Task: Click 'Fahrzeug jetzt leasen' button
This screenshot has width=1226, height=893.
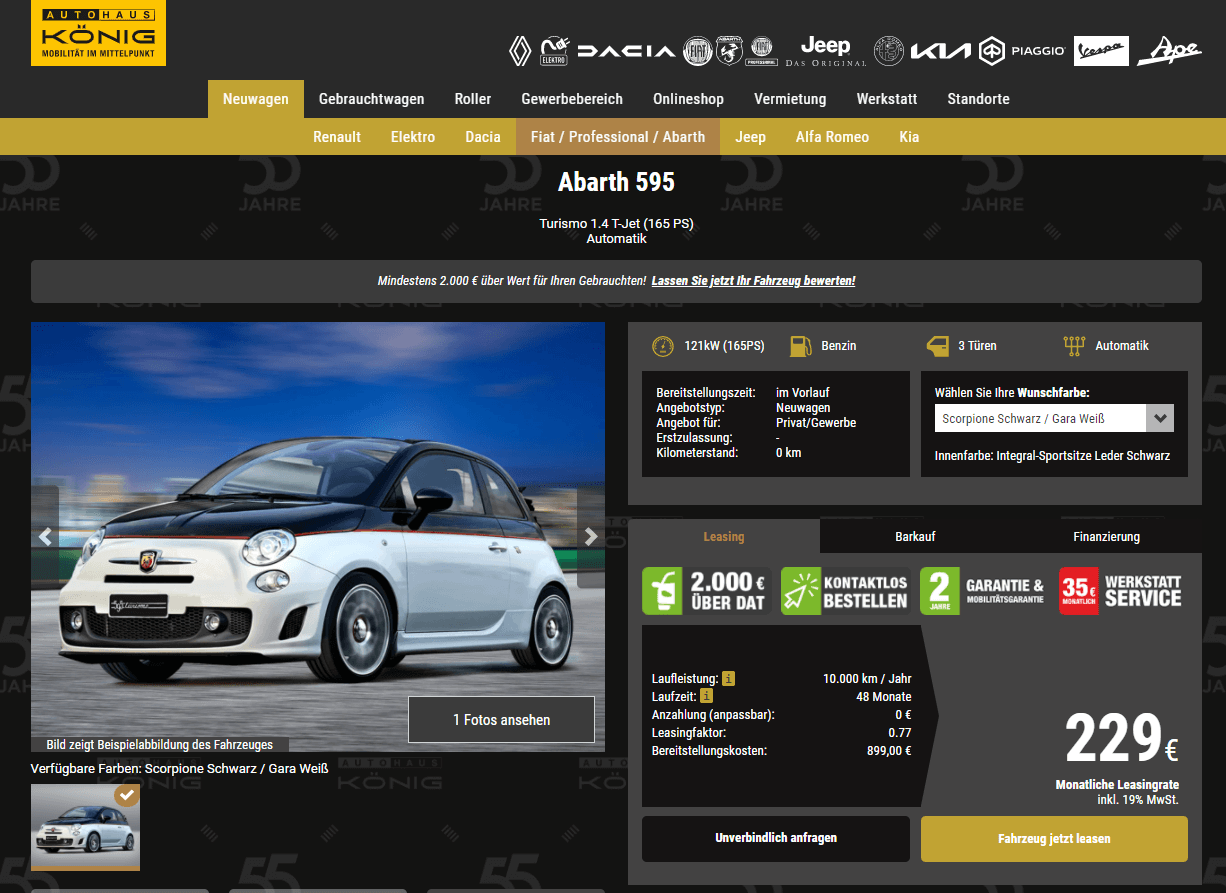Action: [1054, 838]
